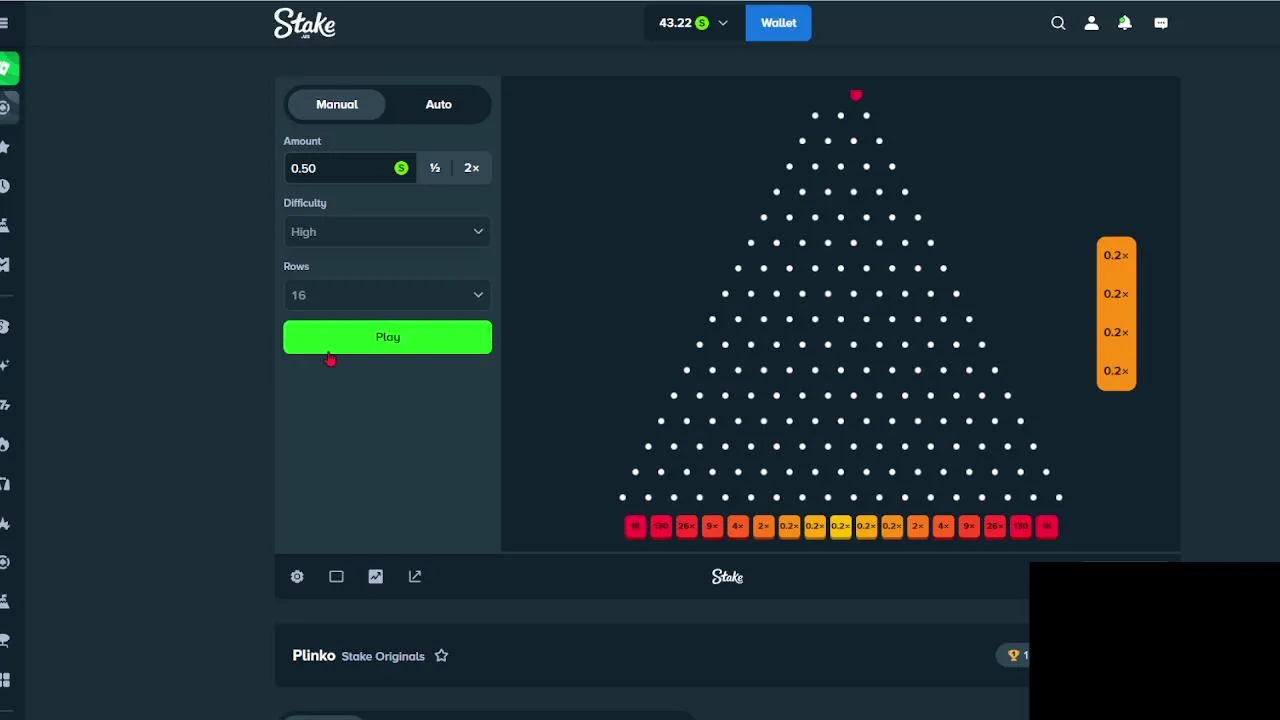Click the trophy leaderboard badge

[x=1014, y=655]
